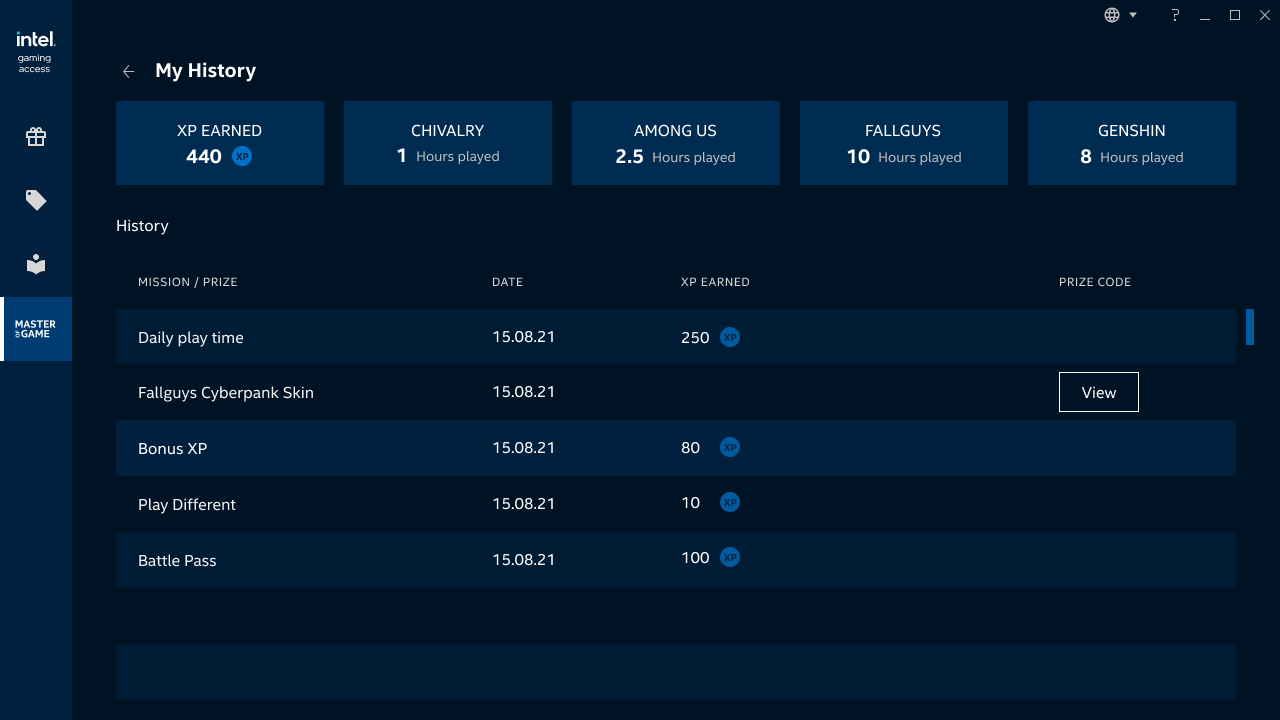Open the gift rewards sidebar icon

(36, 137)
